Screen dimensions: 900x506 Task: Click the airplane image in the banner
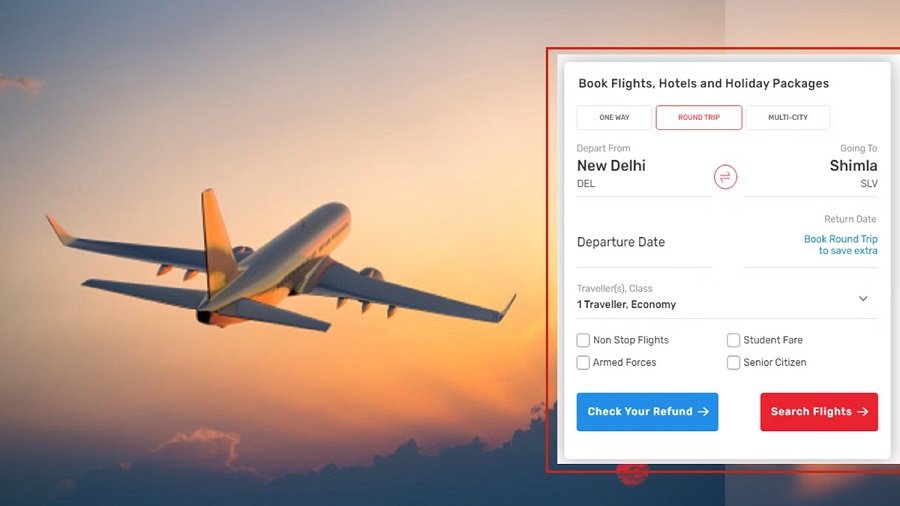click(281, 262)
